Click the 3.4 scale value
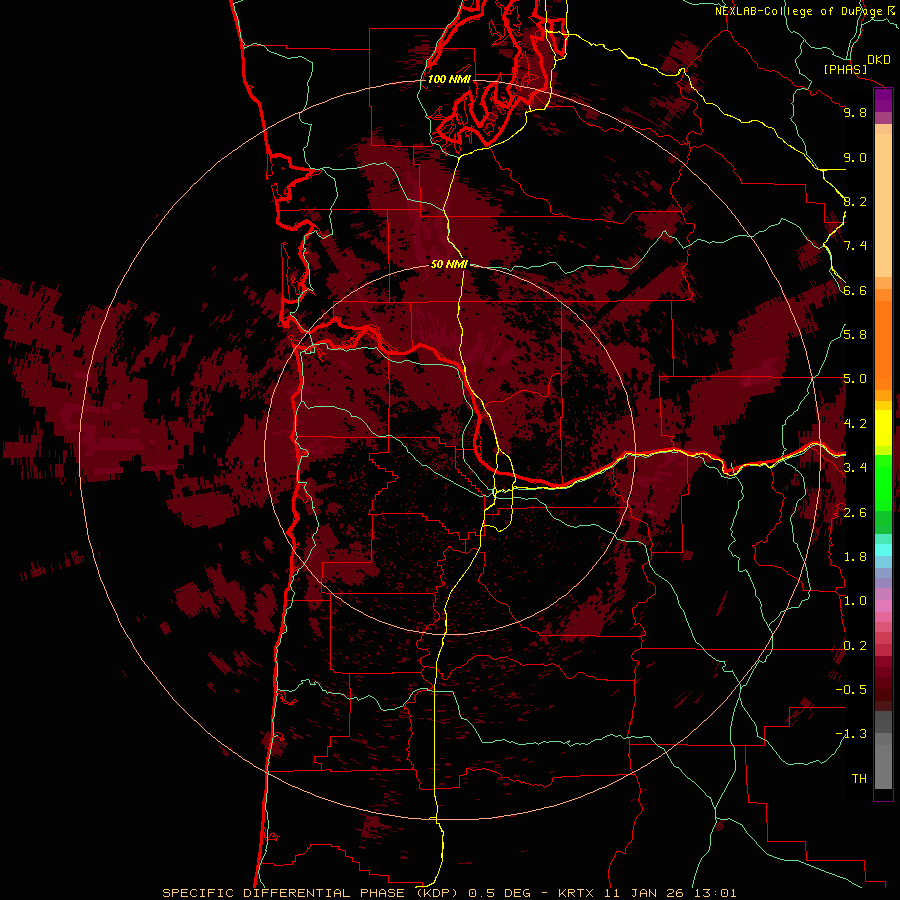This screenshot has width=900, height=900. [855, 468]
